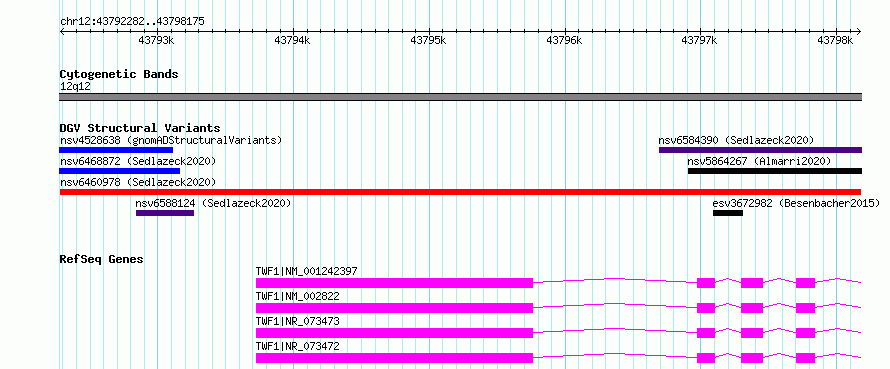Open transcript label TWF1|NM_002822
Viewport: 890px width, 369px height.
tap(298, 296)
